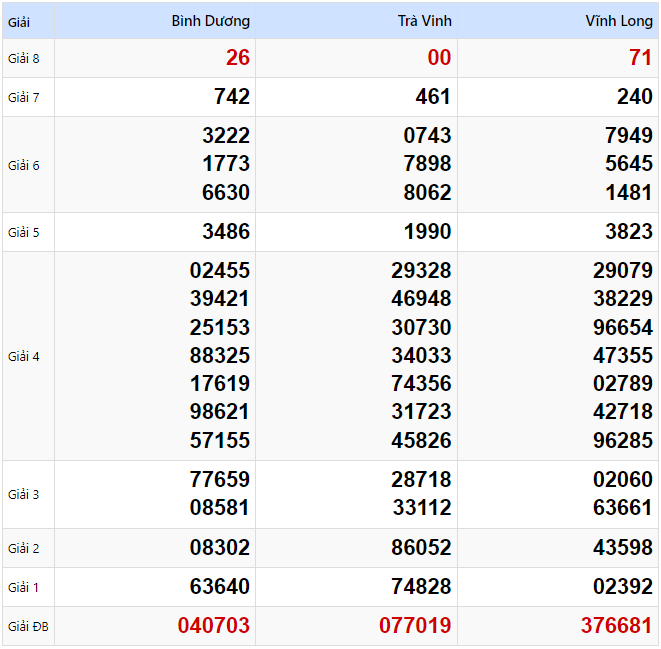Click the Bình Dương column header
This screenshot has width=661, height=649.
point(210,21)
